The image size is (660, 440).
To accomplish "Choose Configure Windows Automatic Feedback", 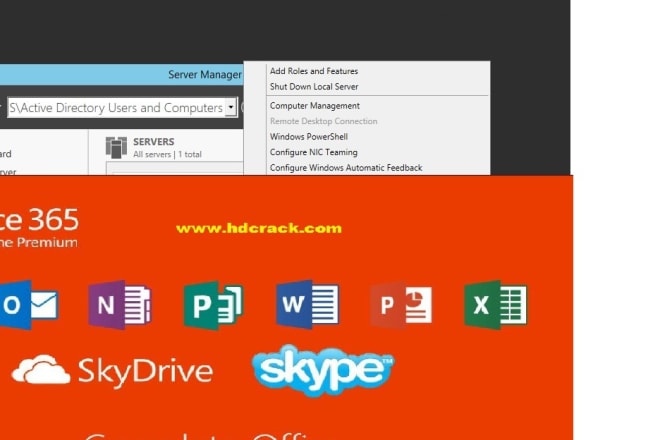I will [346, 168].
